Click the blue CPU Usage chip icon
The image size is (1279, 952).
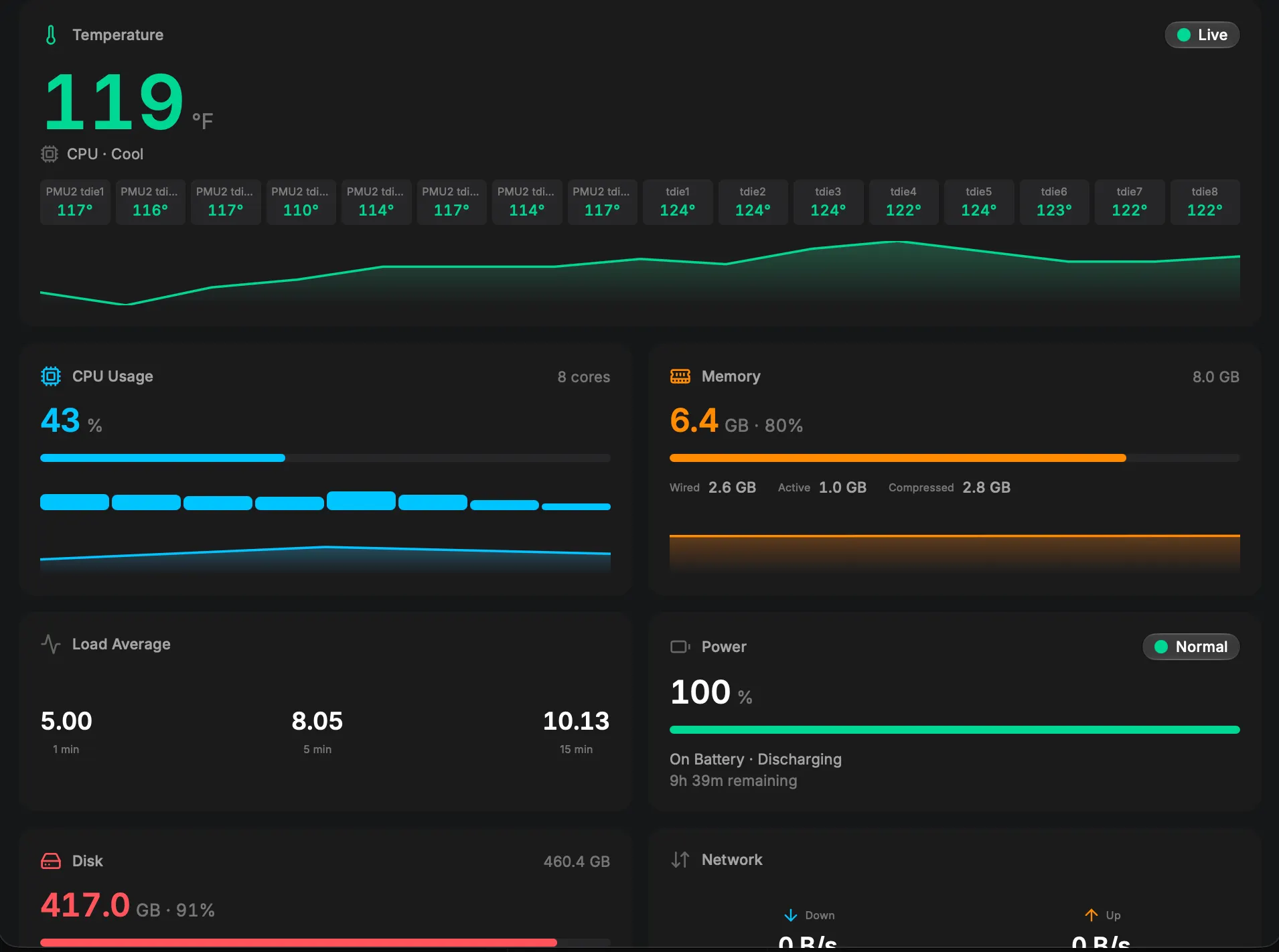tap(51, 376)
